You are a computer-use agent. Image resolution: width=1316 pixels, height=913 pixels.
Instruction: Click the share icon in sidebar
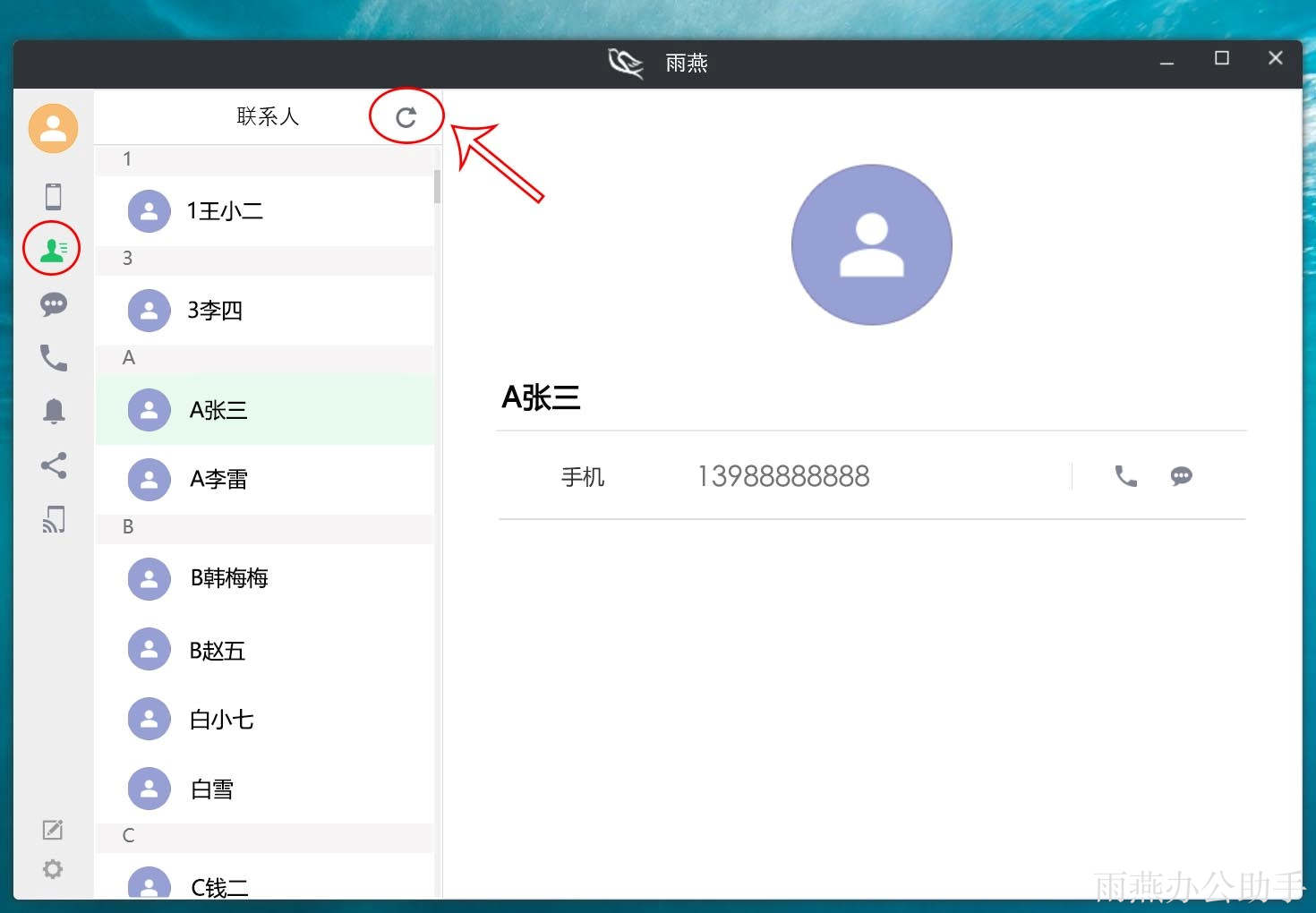[54, 465]
